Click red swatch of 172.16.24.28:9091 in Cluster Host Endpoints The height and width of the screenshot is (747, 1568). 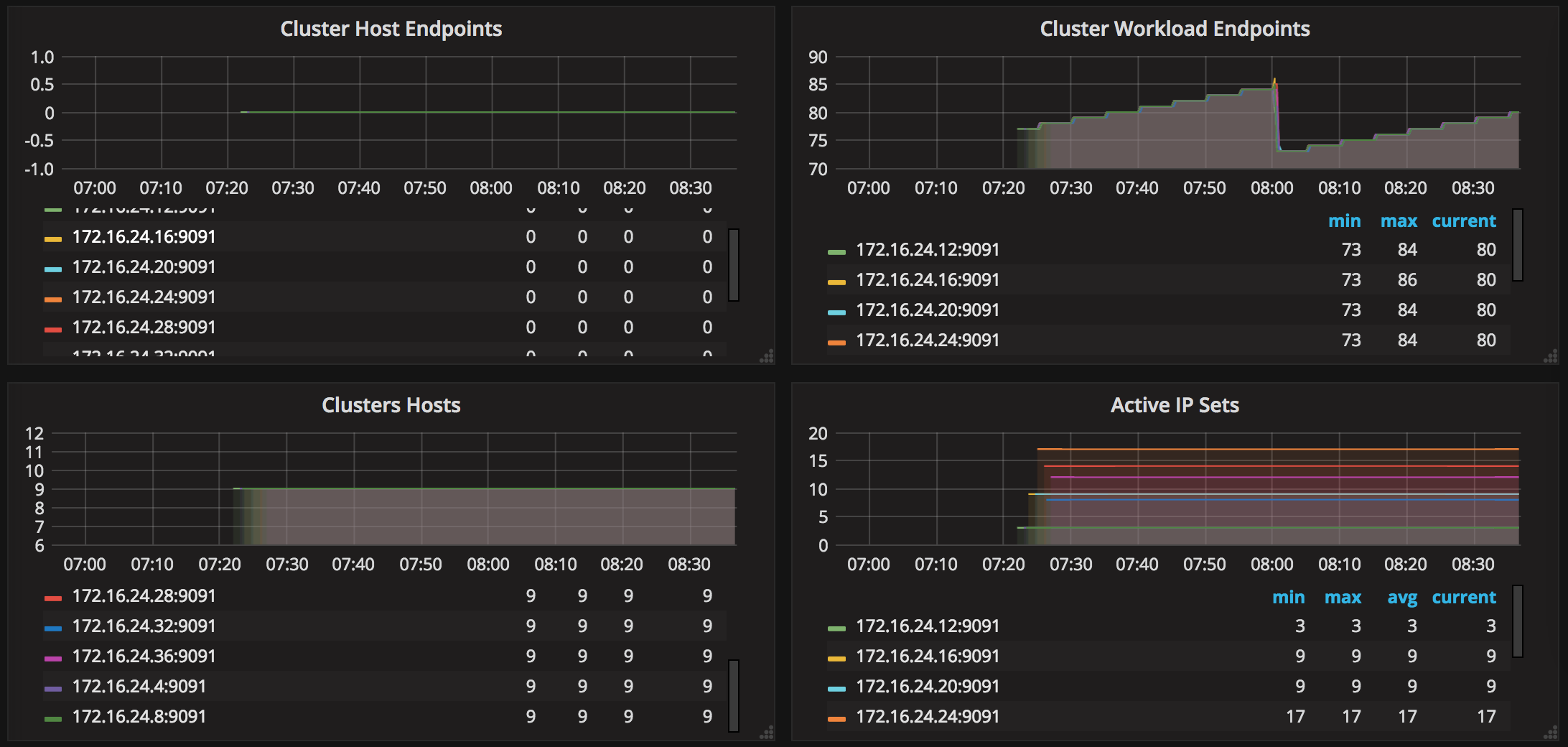click(53, 330)
